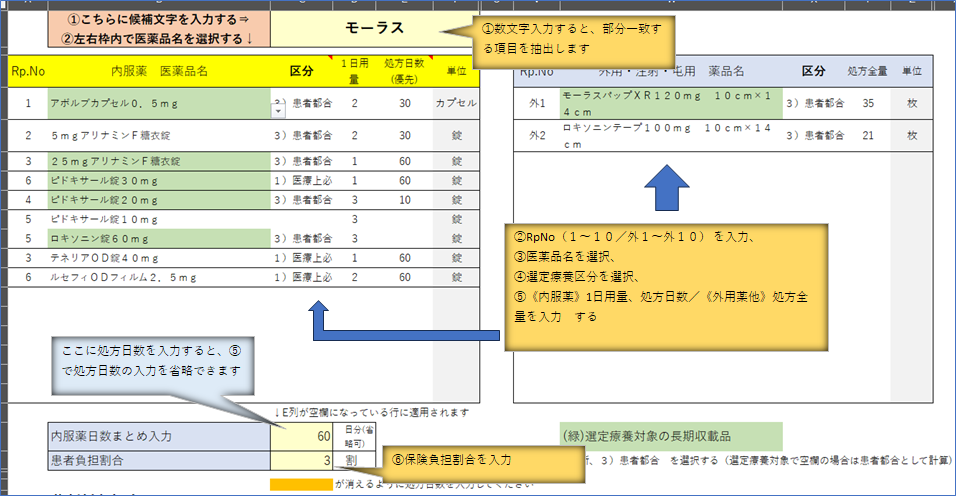This screenshot has width=956, height=496.
Task: Click the 患者都合 区分 cell in the 外1 row
Action: tap(814, 104)
